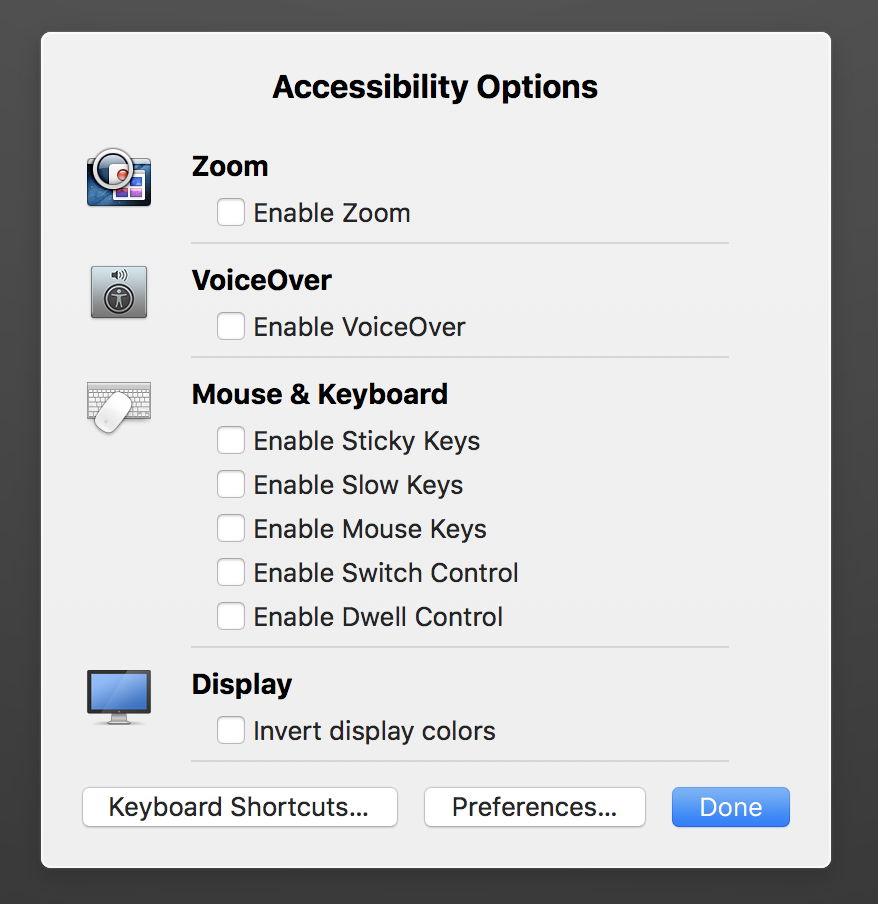
Task: Click the Mouse & Keyboard icon
Action: (118, 406)
